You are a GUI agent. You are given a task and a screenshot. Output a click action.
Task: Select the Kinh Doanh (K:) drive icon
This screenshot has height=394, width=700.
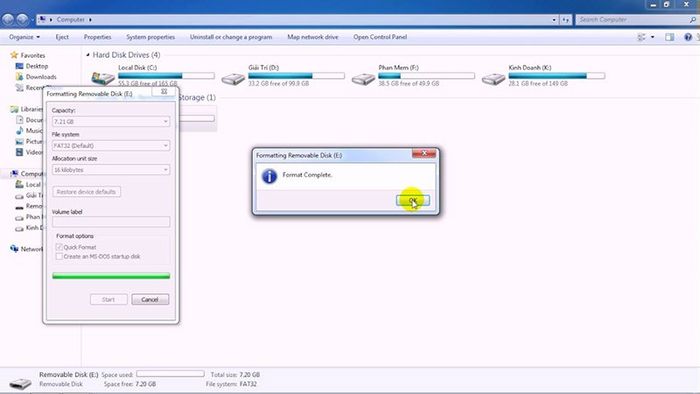tap(493, 79)
